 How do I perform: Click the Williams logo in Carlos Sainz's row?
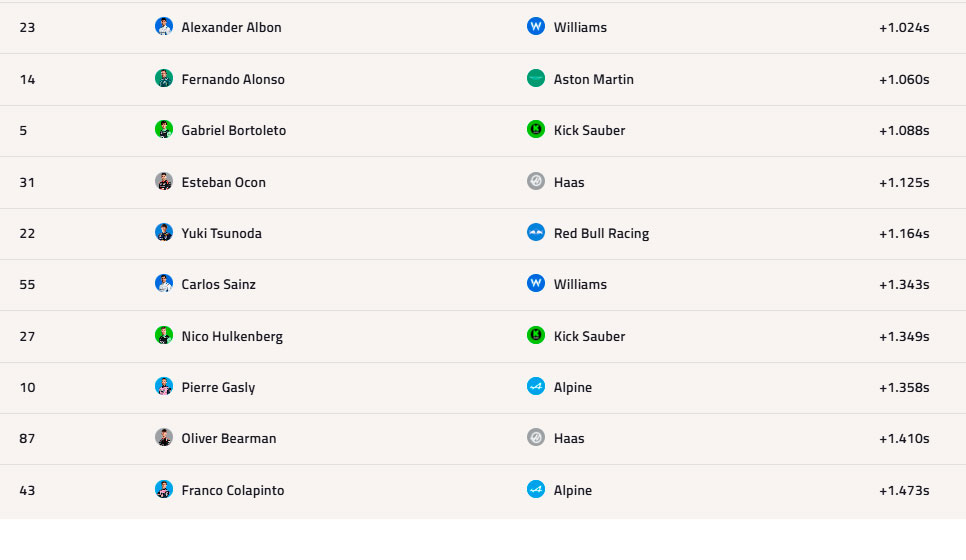tap(536, 284)
